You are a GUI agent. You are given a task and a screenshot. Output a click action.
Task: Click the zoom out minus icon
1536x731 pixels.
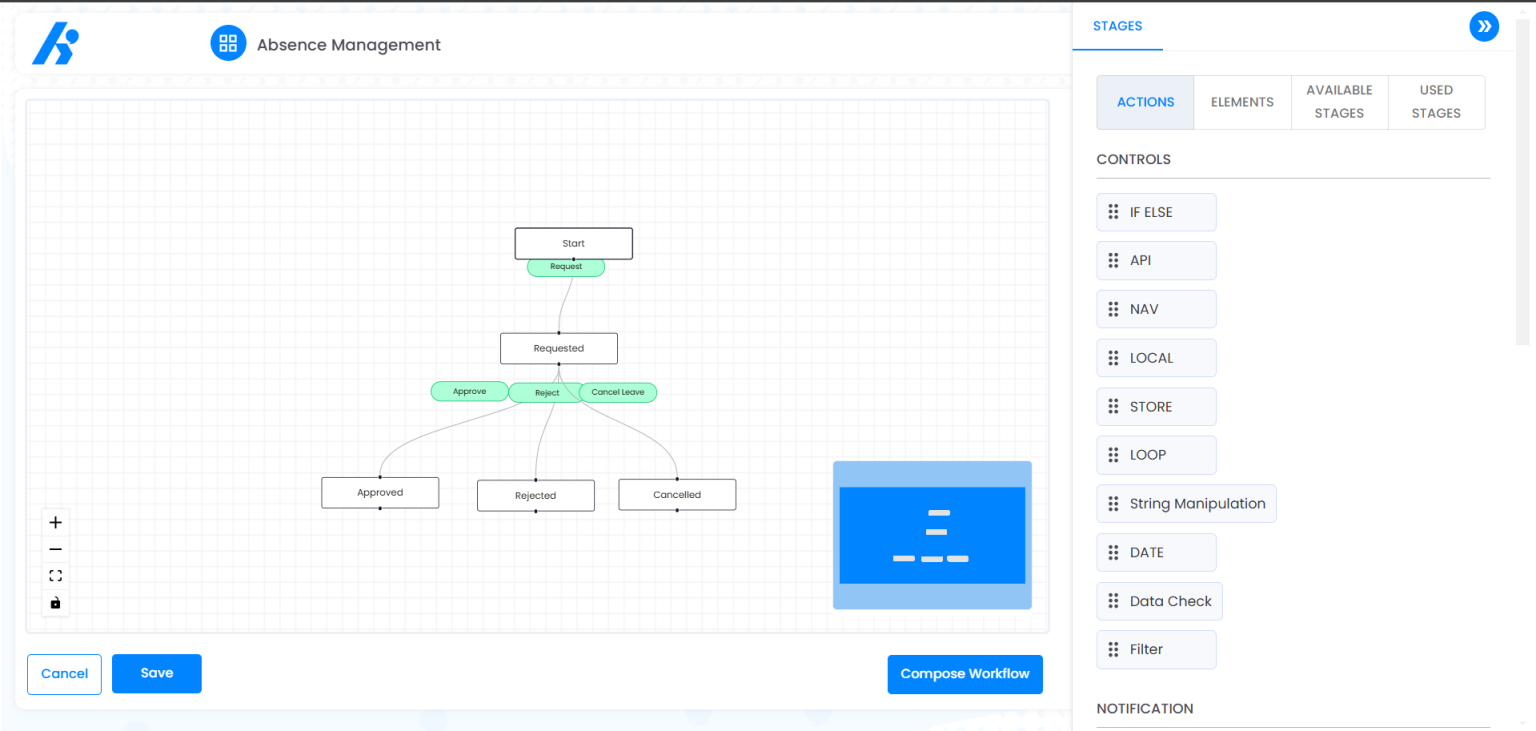[56, 549]
